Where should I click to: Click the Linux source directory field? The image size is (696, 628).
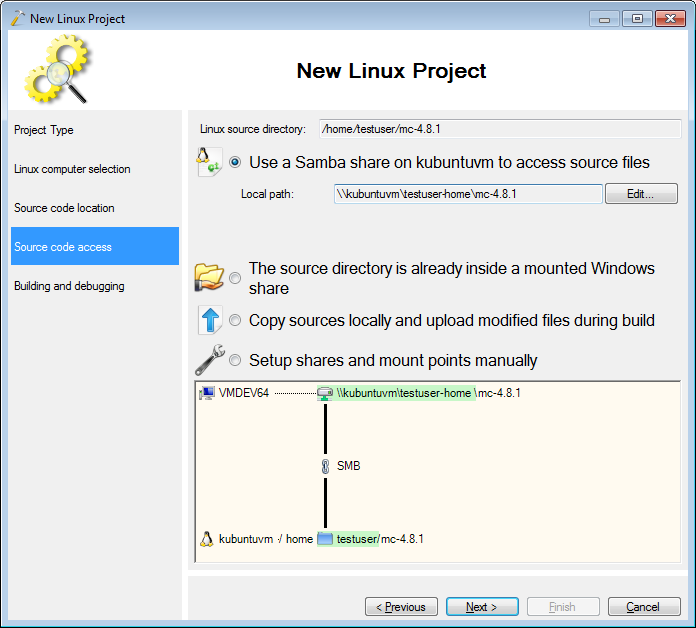pyautogui.click(x=500, y=129)
